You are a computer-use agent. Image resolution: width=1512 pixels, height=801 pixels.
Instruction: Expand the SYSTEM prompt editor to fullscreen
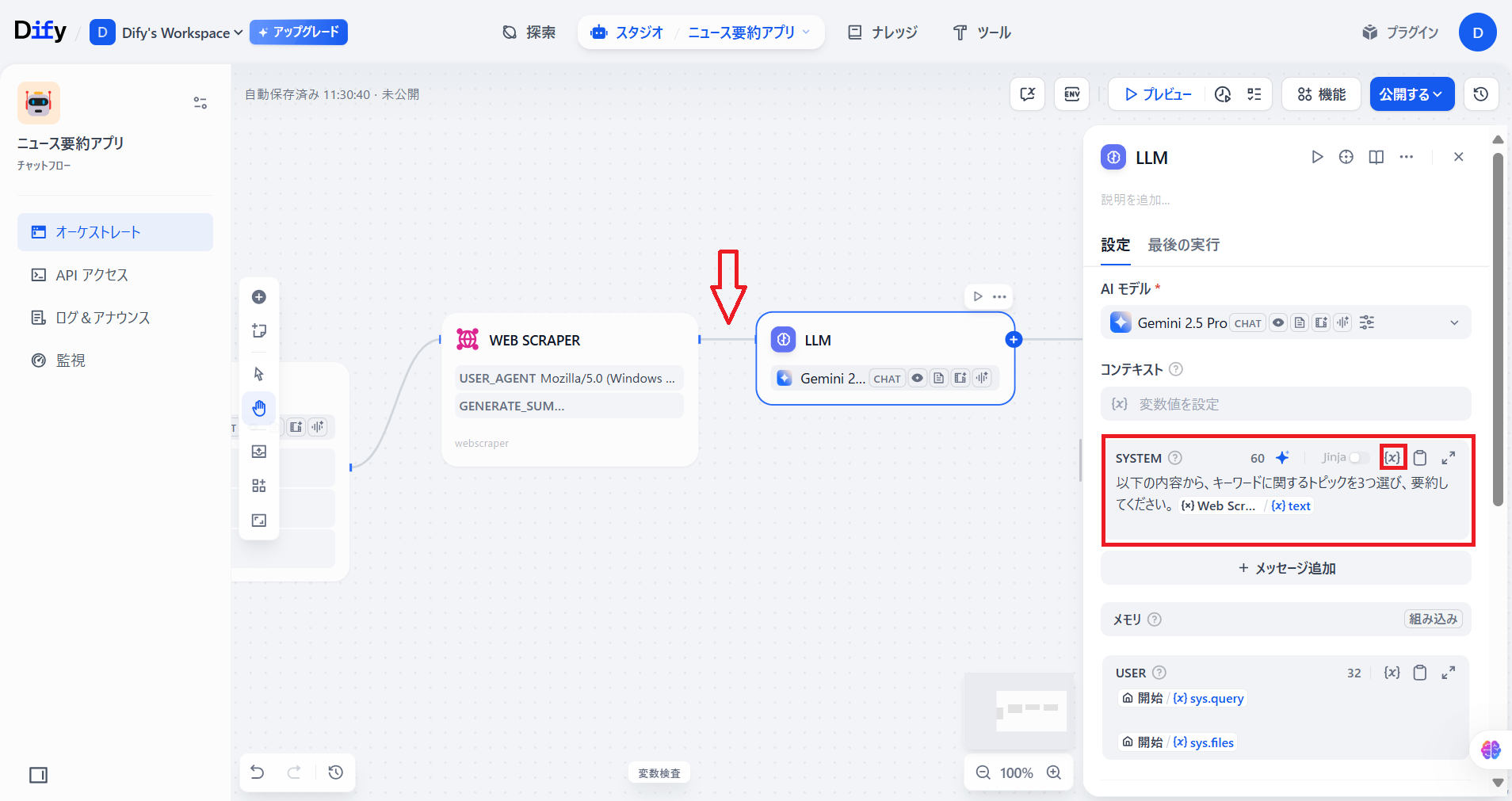coord(1448,458)
